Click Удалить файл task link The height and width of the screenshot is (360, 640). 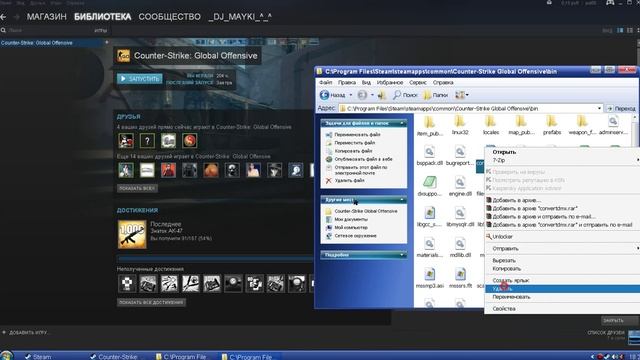(x=349, y=180)
